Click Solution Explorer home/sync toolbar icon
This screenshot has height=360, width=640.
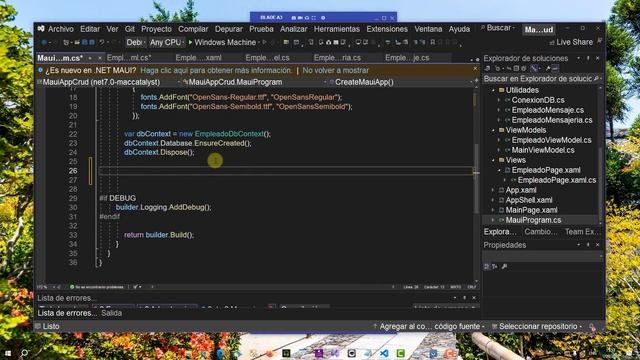pyautogui.click(x=487, y=69)
